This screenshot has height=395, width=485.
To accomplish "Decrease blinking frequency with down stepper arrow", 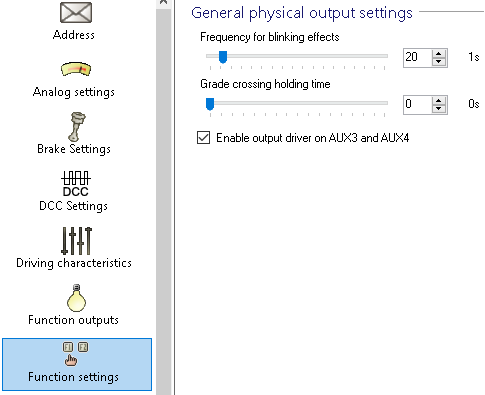I will 439,62.
